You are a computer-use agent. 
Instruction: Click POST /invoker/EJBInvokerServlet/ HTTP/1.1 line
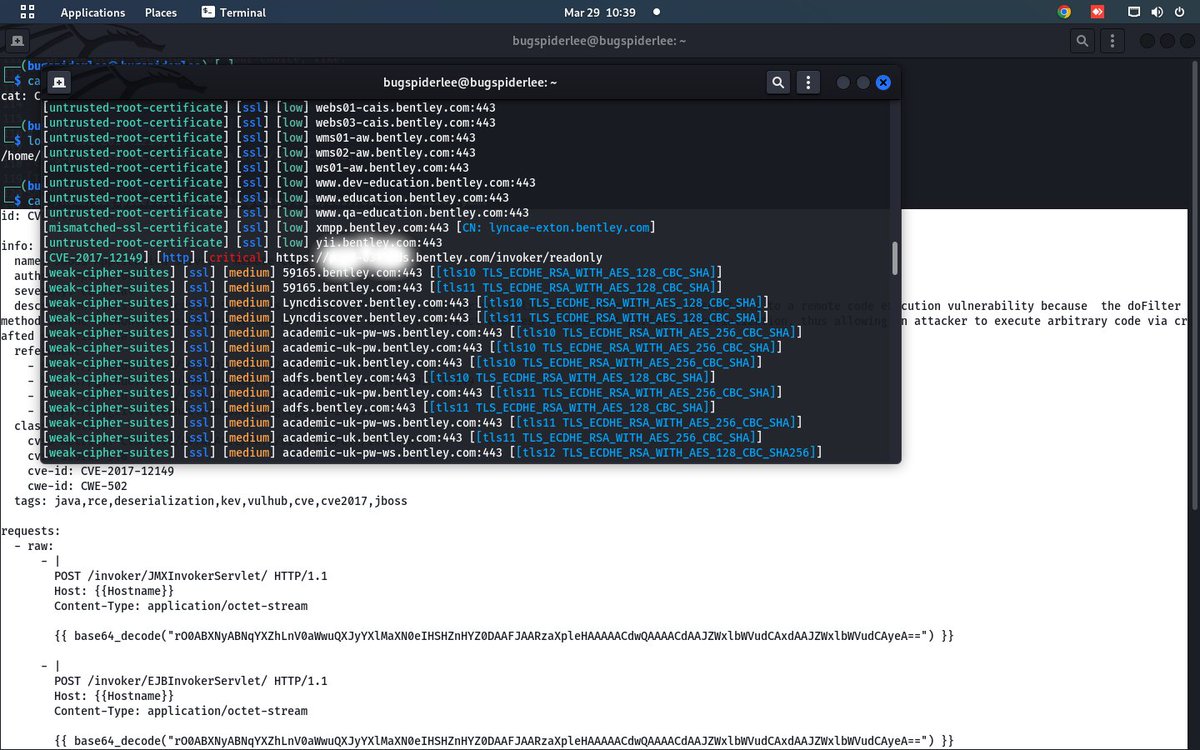pos(191,681)
